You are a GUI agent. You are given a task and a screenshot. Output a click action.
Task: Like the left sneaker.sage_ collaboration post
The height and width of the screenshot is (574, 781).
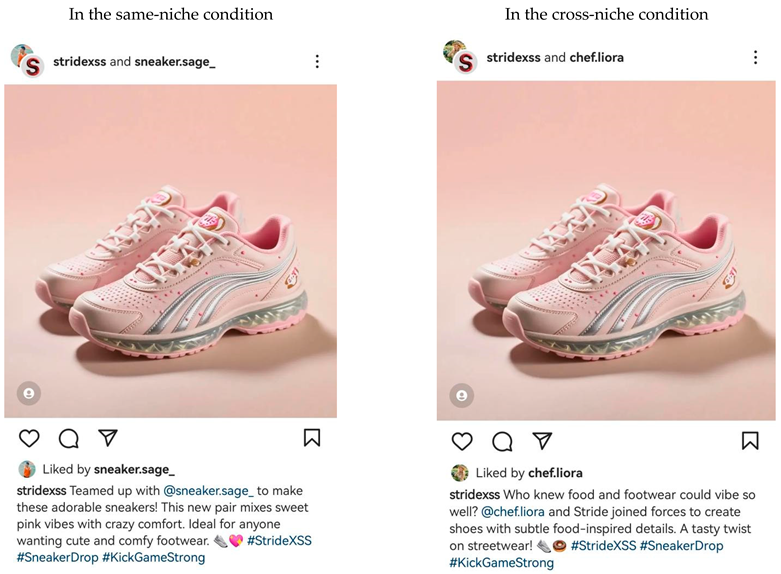coord(29,438)
